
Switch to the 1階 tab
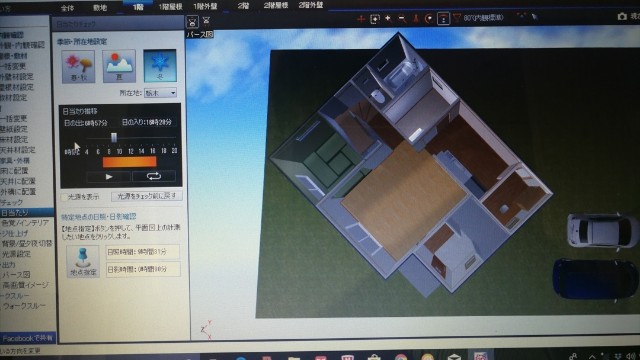tap(138, 7)
